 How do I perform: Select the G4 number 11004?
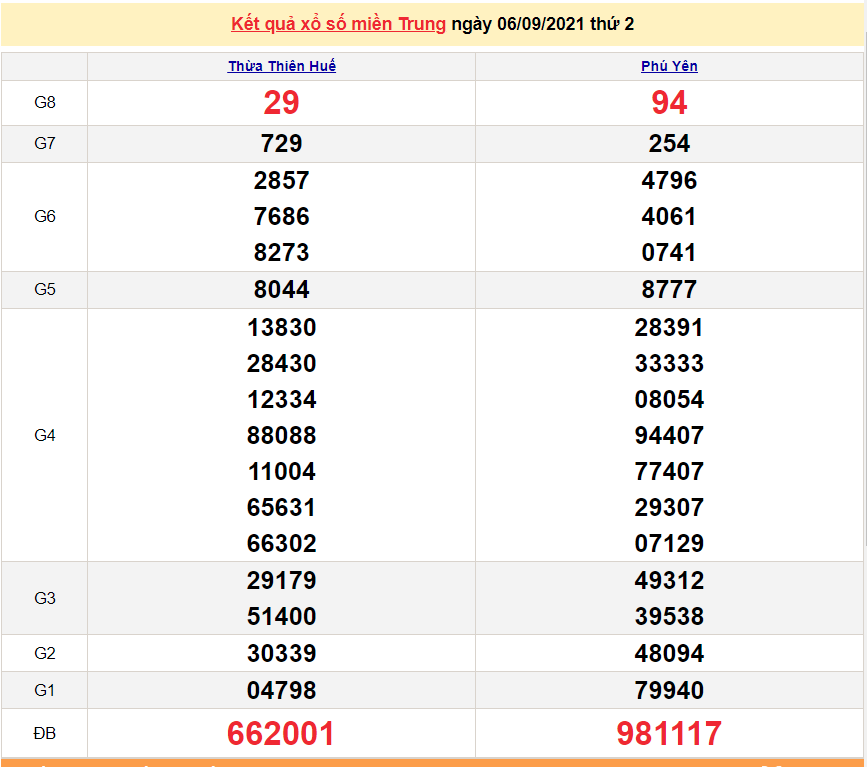click(281, 471)
